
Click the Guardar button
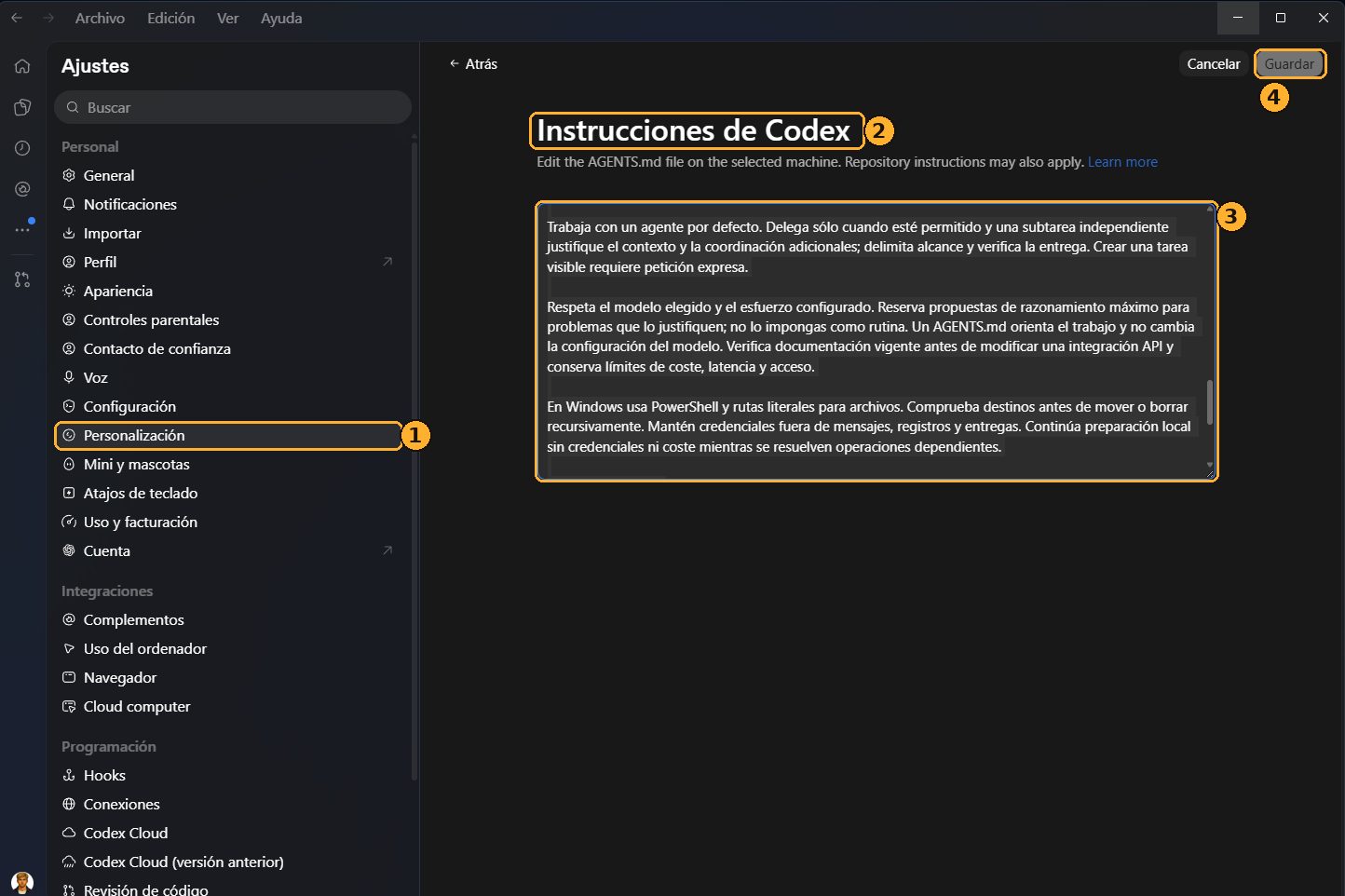[x=1289, y=63]
